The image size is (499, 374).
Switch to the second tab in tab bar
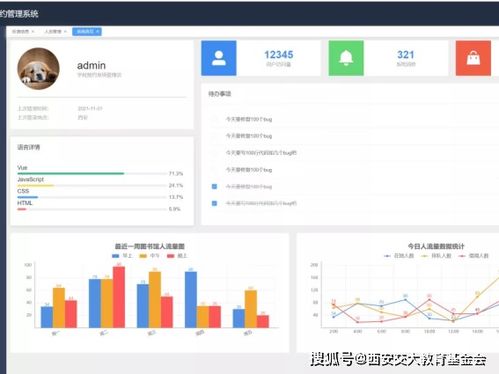53,32
